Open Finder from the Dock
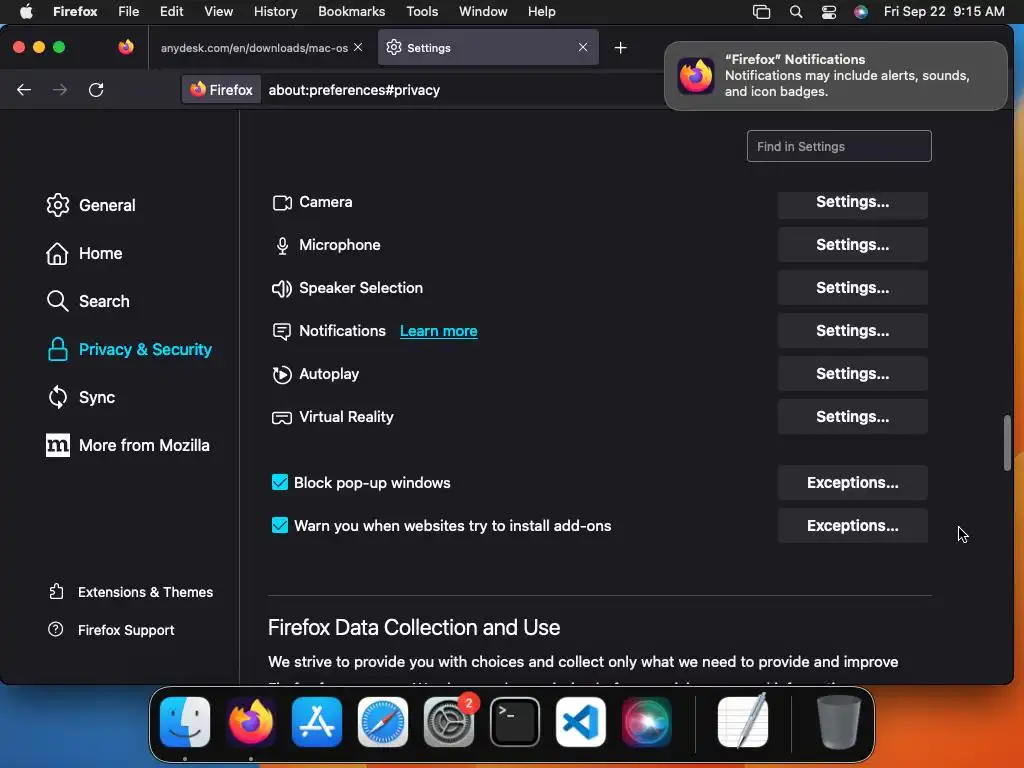This screenshot has height=768, width=1024. click(x=185, y=722)
